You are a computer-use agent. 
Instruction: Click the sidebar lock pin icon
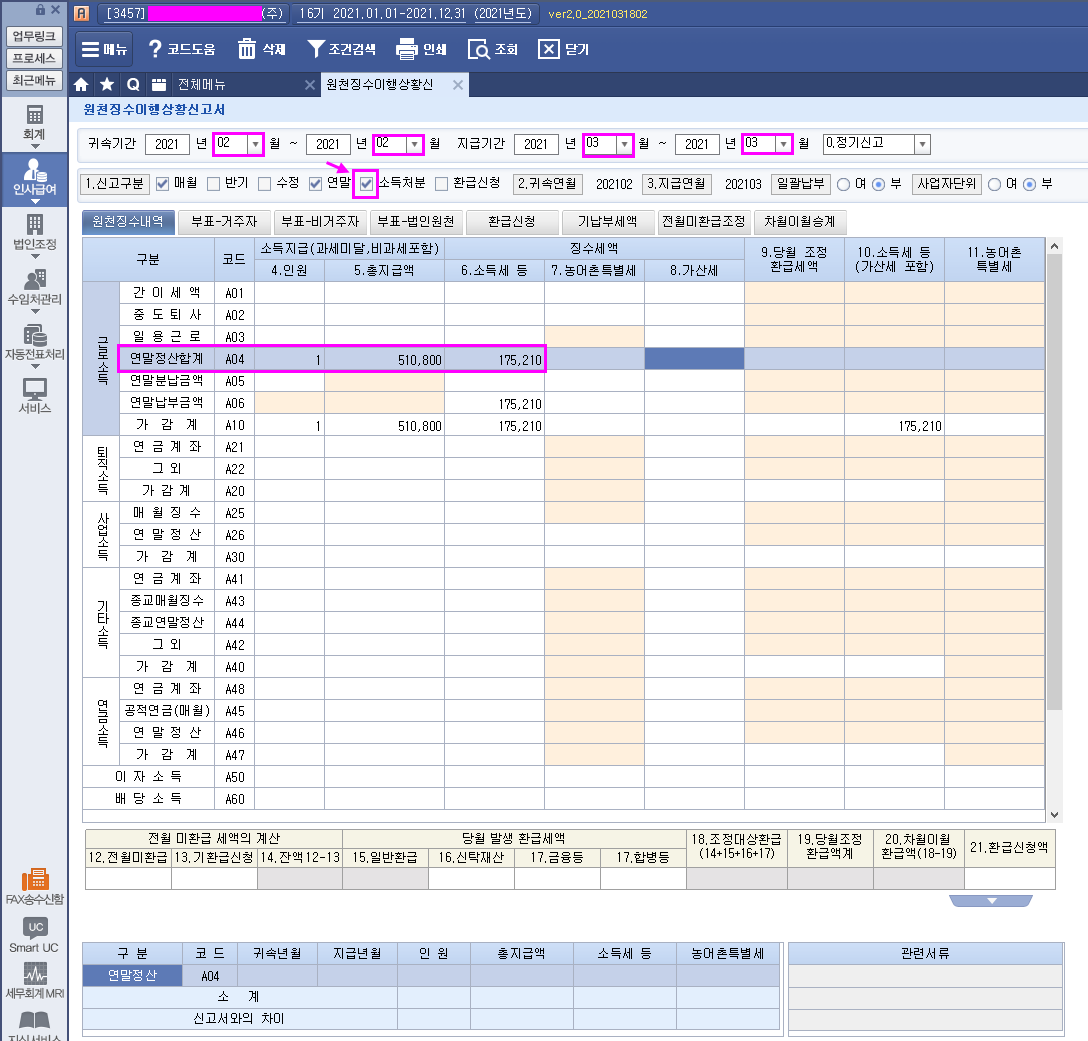pos(40,10)
